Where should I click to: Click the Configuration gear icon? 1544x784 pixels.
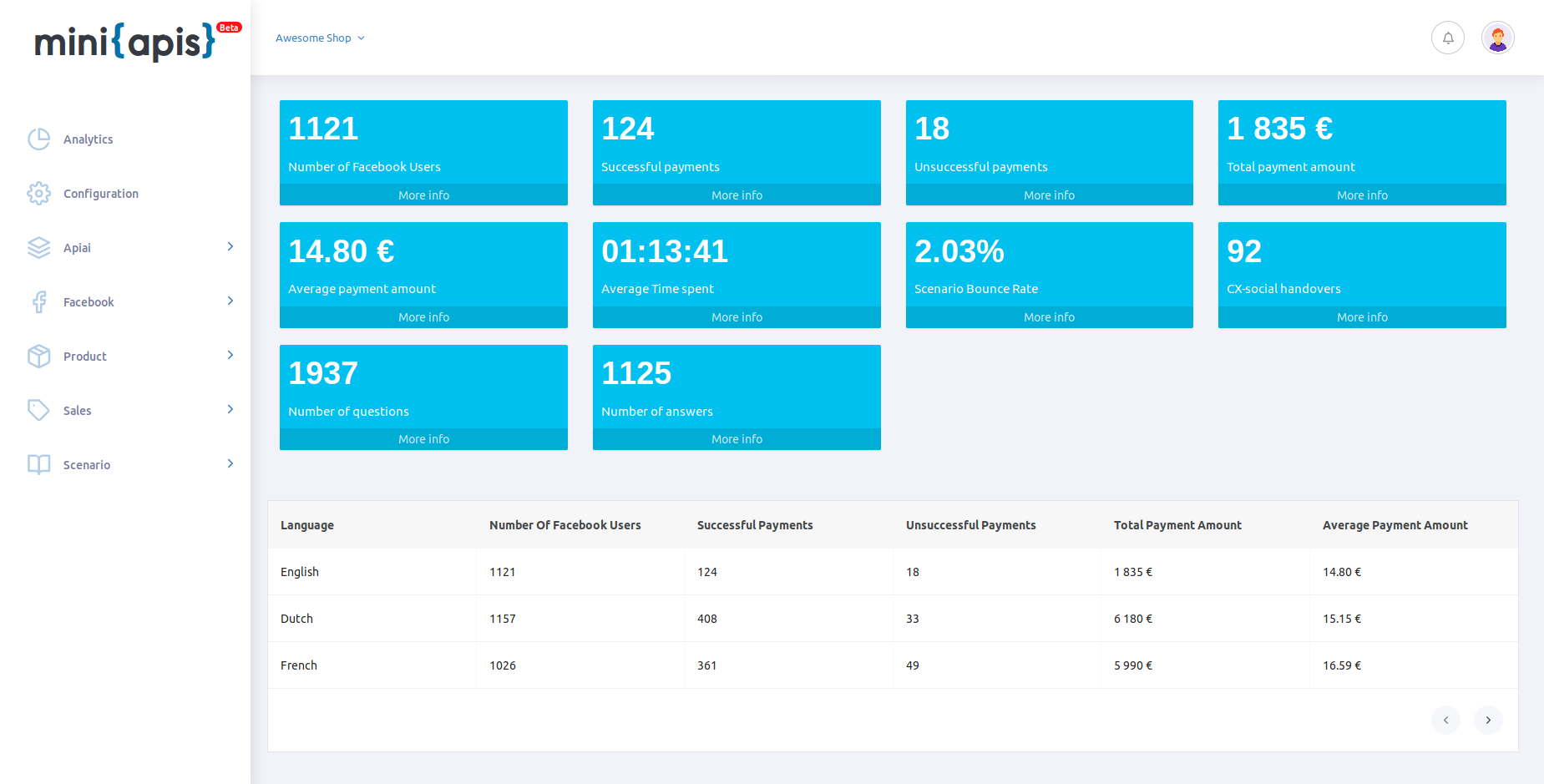coord(38,194)
